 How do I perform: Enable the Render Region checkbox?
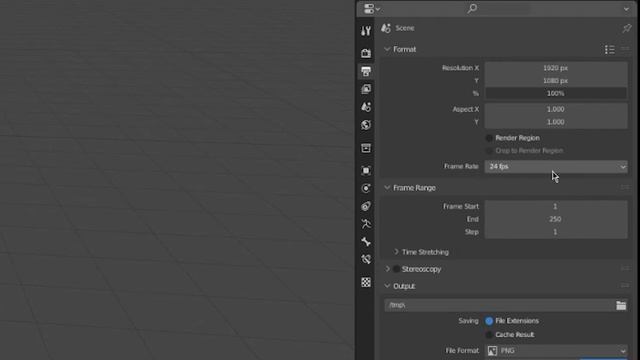489,138
